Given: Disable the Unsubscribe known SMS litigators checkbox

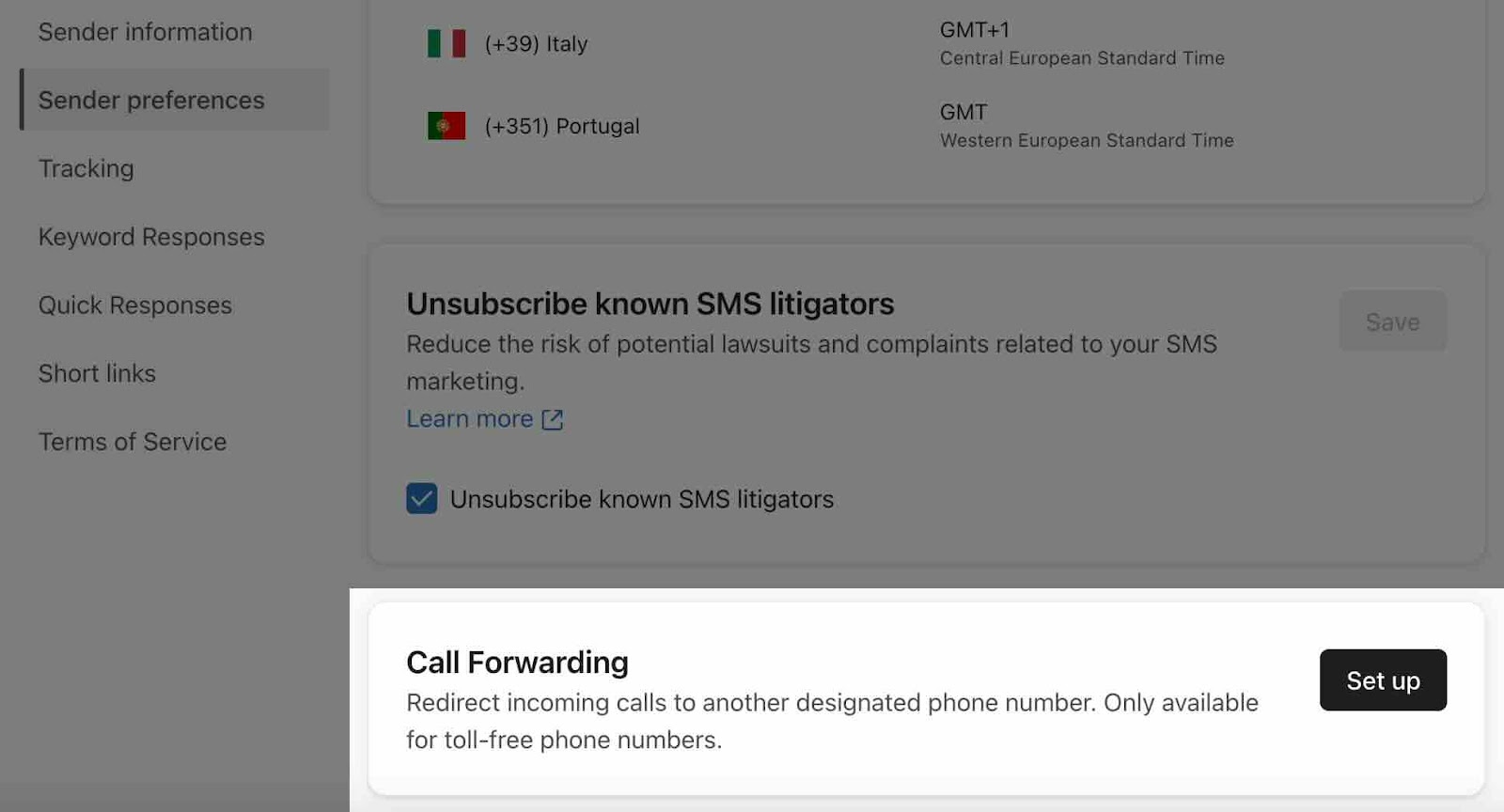Looking at the screenshot, I should [x=422, y=499].
